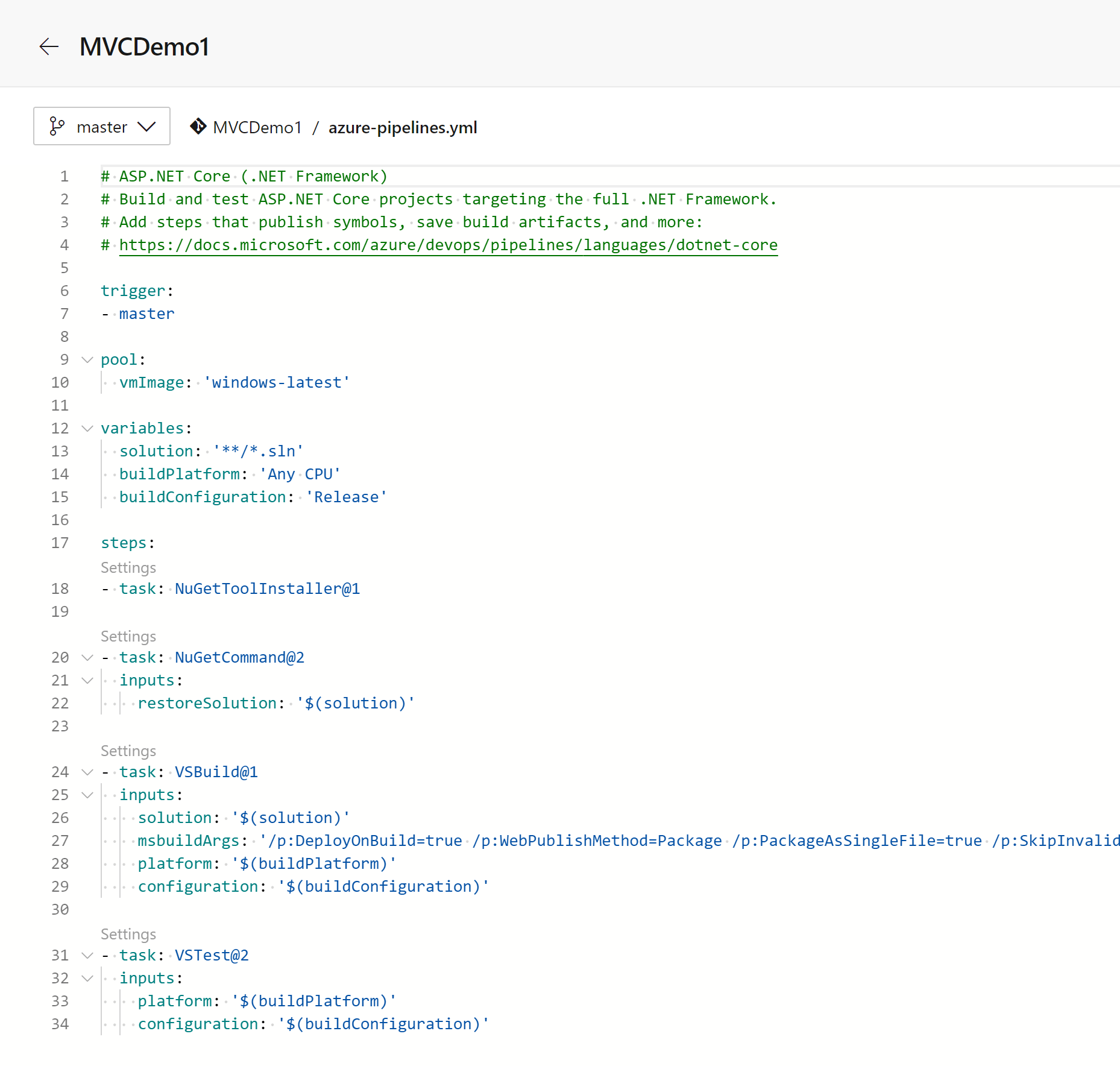
Task: Collapse the VSBuild@1 task block
Action: tap(87, 772)
